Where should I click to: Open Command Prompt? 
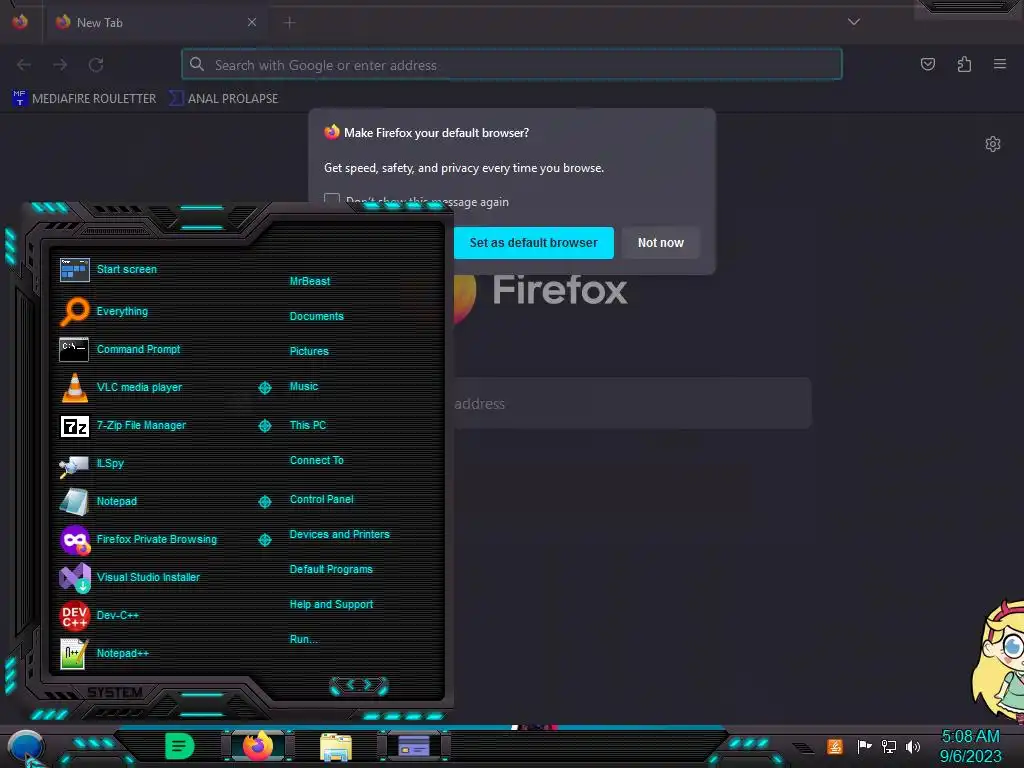click(x=120, y=349)
